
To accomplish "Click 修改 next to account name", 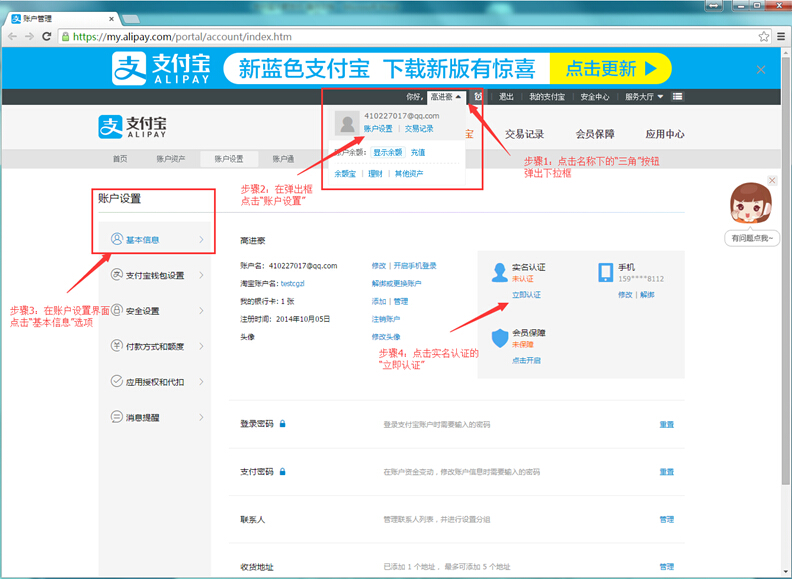I will [379, 266].
